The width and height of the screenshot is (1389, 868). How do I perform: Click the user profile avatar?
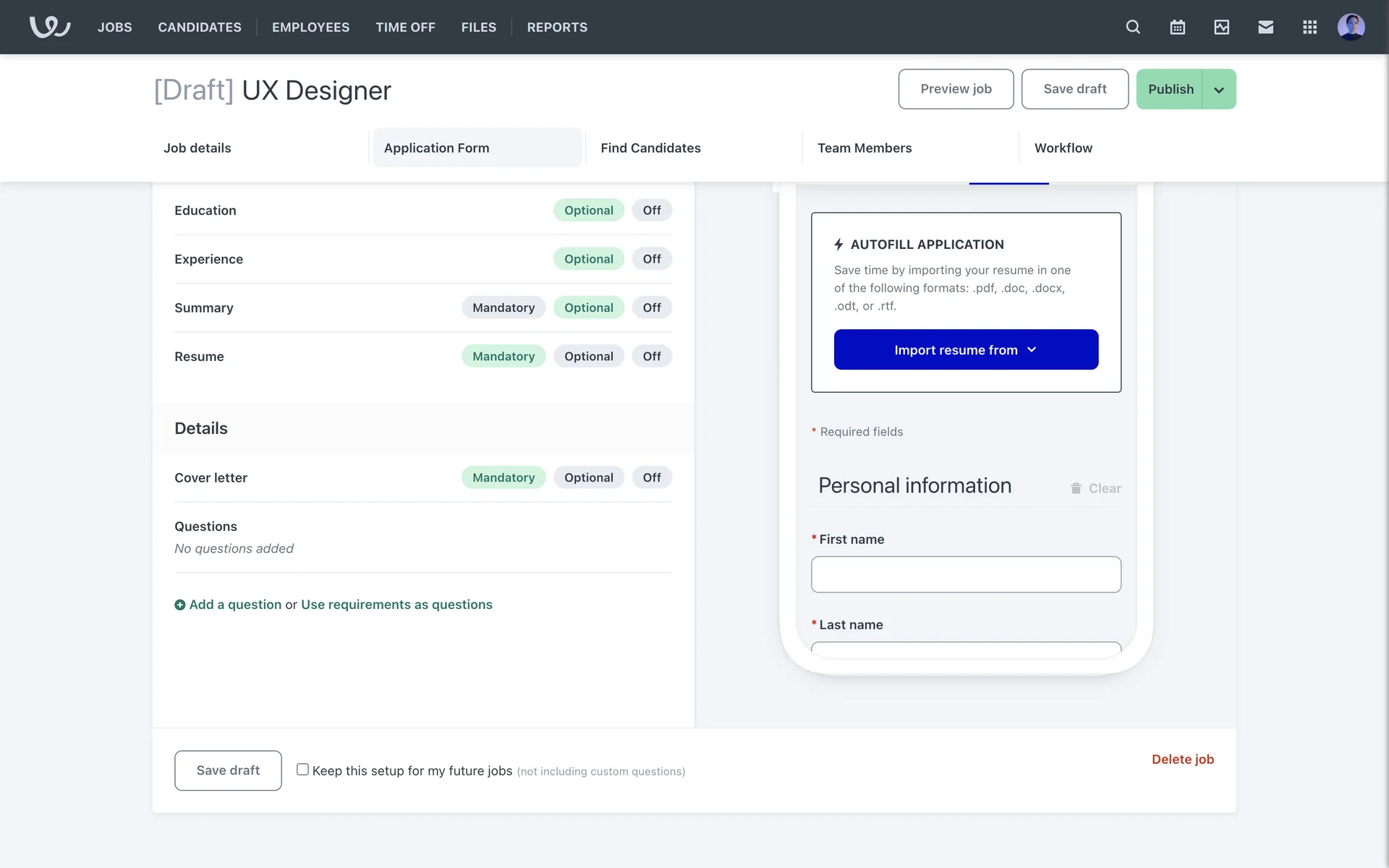click(x=1351, y=27)
